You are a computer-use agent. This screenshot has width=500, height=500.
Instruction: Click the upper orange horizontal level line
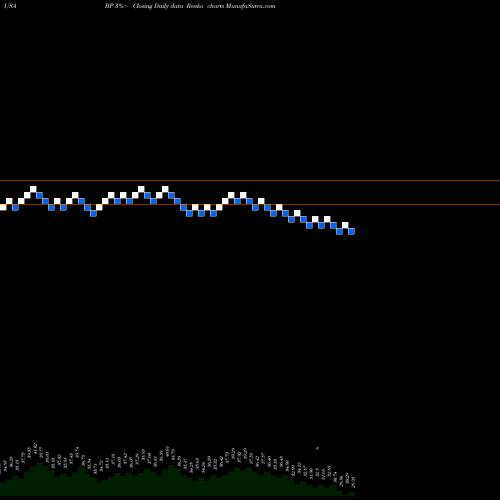pyautogui.click(x=250, y=181)
